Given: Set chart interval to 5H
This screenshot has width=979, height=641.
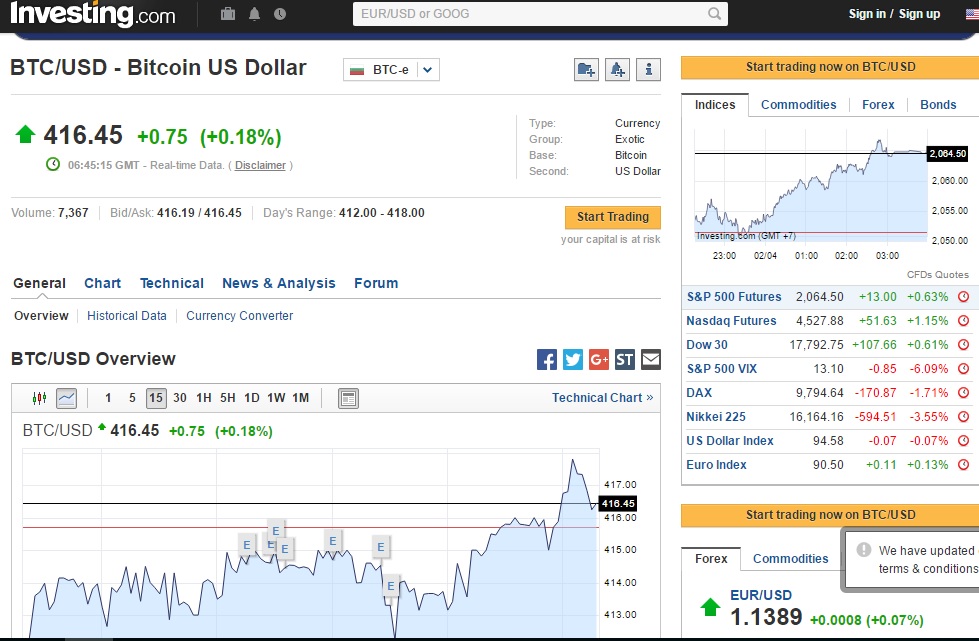Looking at the screenshot, I should (227, 398).
